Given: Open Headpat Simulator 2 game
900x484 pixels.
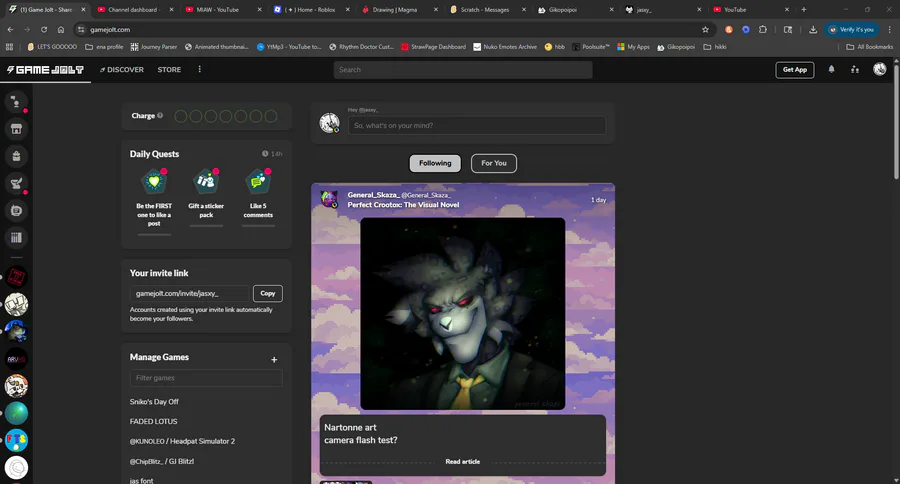Looking at the screenshot, I should point(182,442).
